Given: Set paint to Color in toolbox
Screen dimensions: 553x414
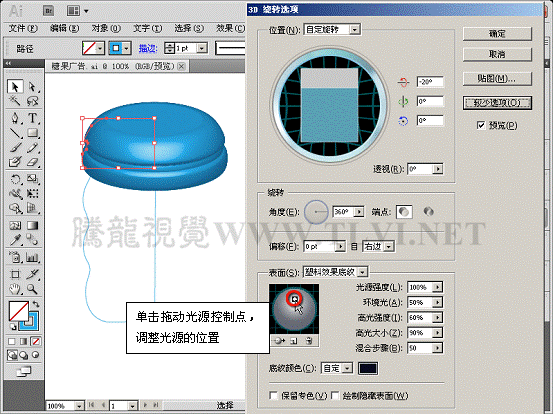Looking at the screenshot, I should tap(12, 341).
